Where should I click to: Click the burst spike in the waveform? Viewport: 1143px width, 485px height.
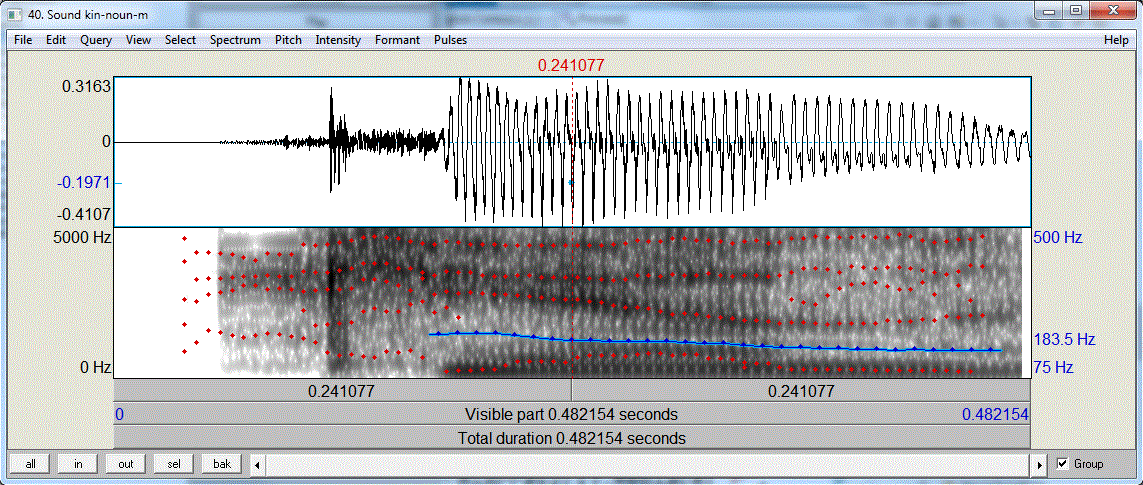(332, 139)
